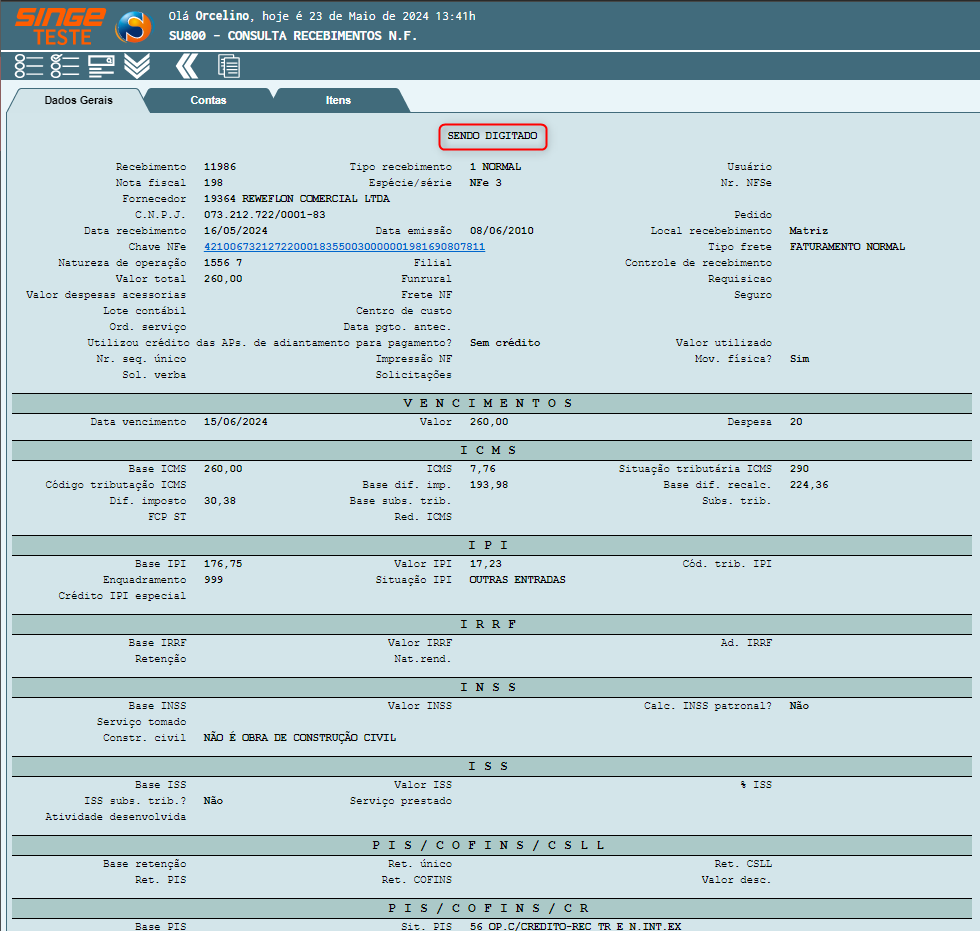Click the ICMS section header bar

coord(490,450)
